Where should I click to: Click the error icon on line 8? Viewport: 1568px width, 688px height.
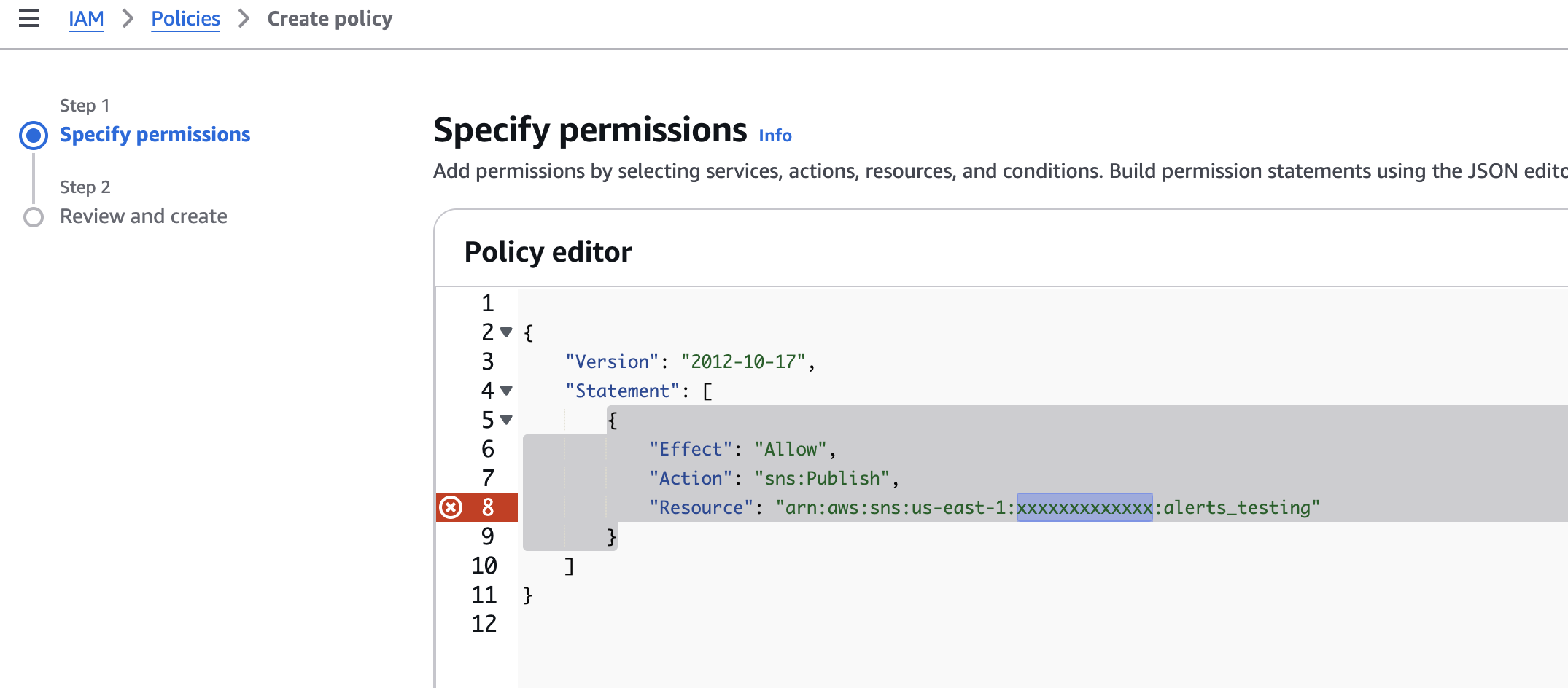pyautogui.click(x=451, y=507)
